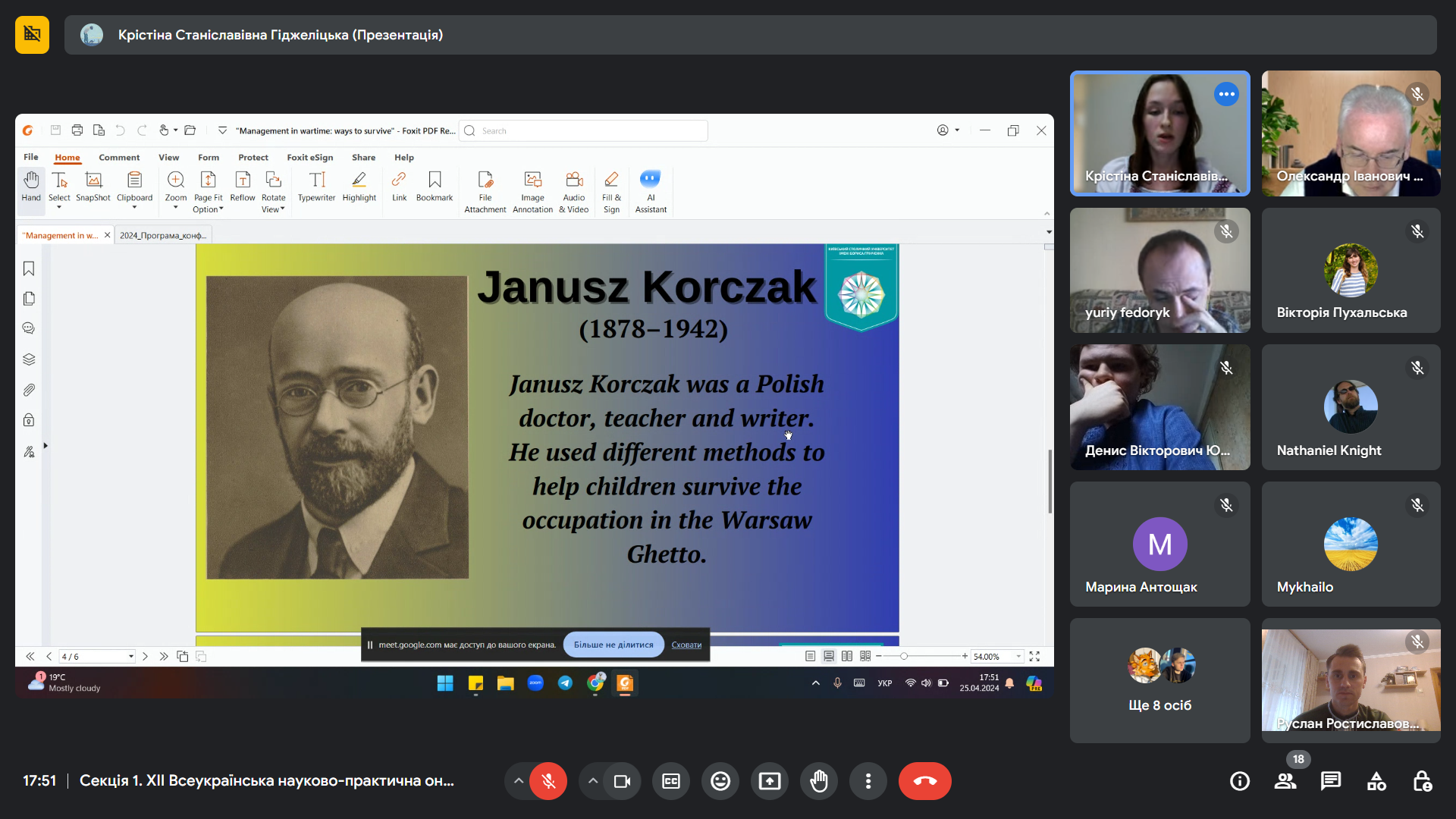1456x819 pixels.
Task: Click the present screen button
Action: click(770, 781)
